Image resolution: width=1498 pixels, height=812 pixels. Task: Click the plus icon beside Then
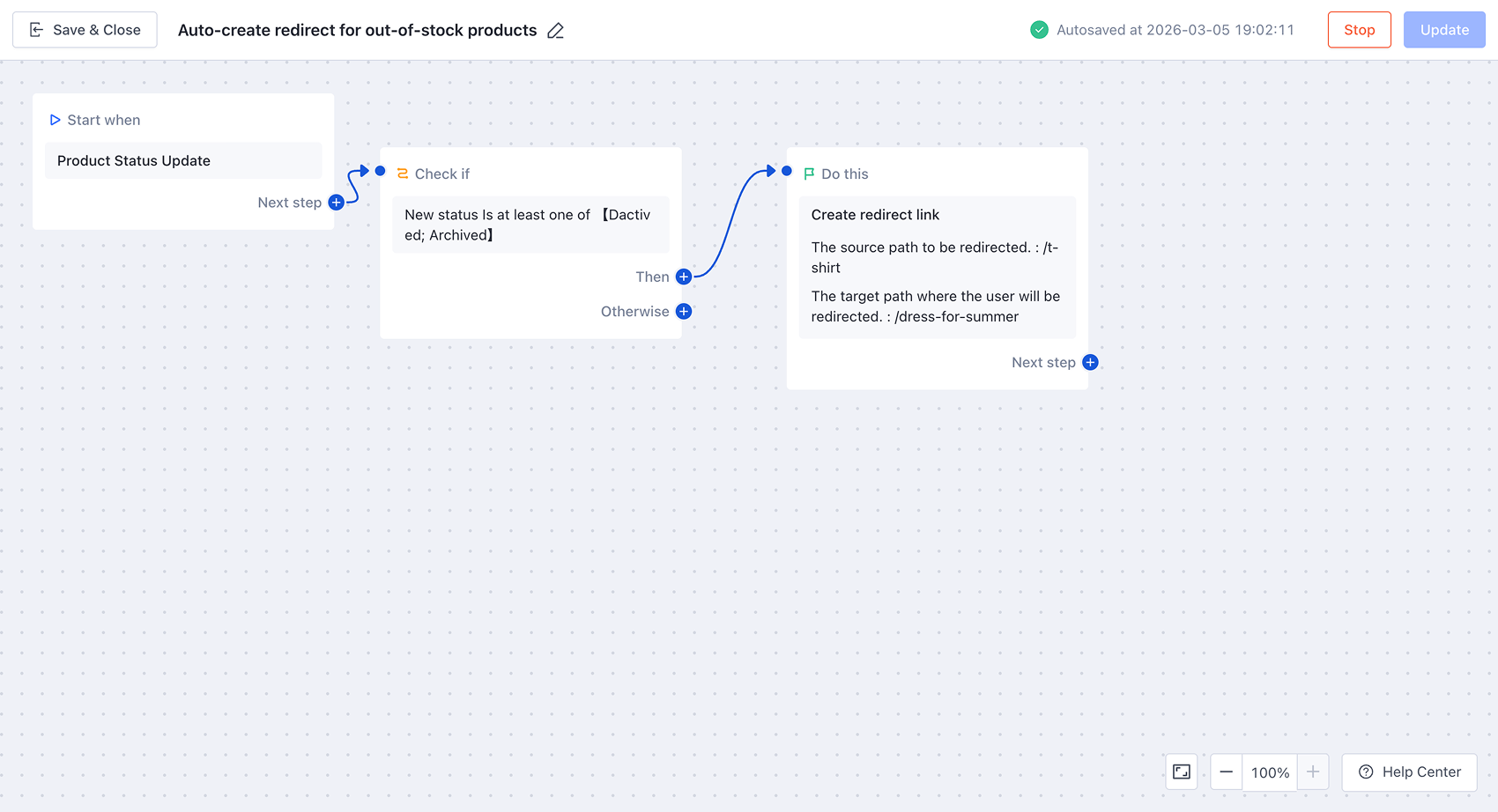click(x=684, y=277)
